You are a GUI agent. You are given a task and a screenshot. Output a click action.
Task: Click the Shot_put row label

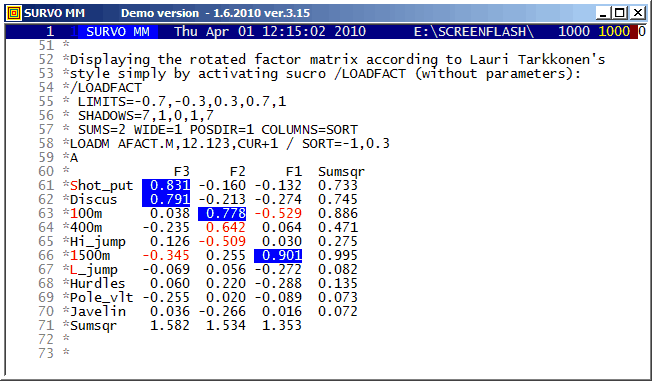[101, 186]
